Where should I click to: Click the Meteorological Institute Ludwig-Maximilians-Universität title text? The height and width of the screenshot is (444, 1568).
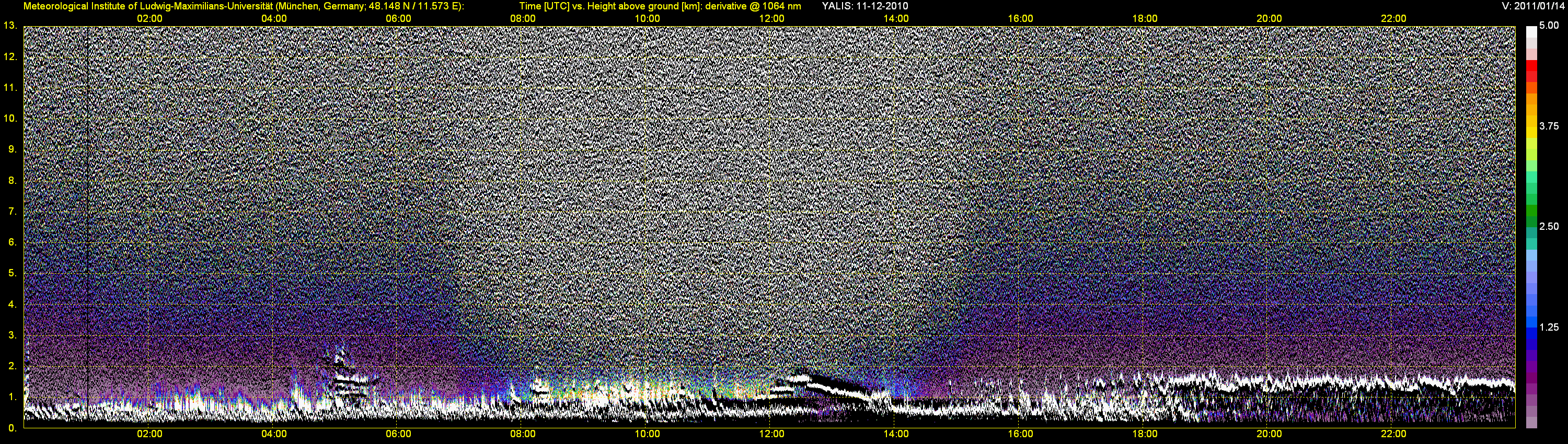244,6
